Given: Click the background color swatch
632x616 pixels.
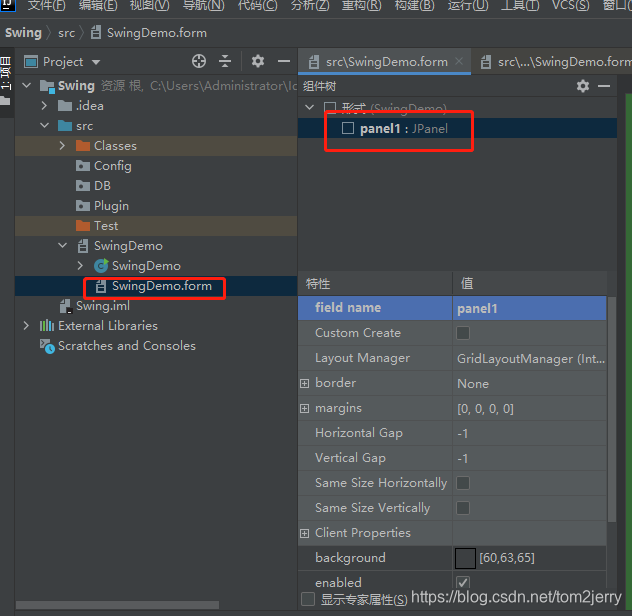Looking at the screenshot, I should click(x=465, y=558).
